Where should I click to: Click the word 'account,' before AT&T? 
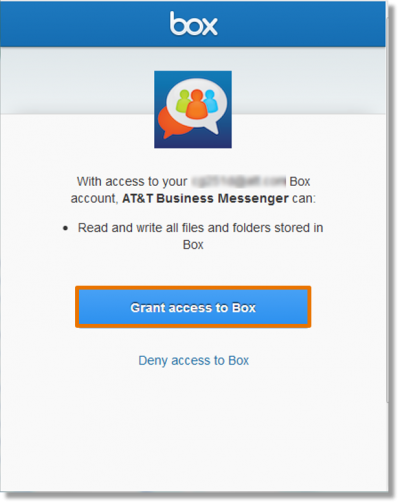(x=95, y=199)
